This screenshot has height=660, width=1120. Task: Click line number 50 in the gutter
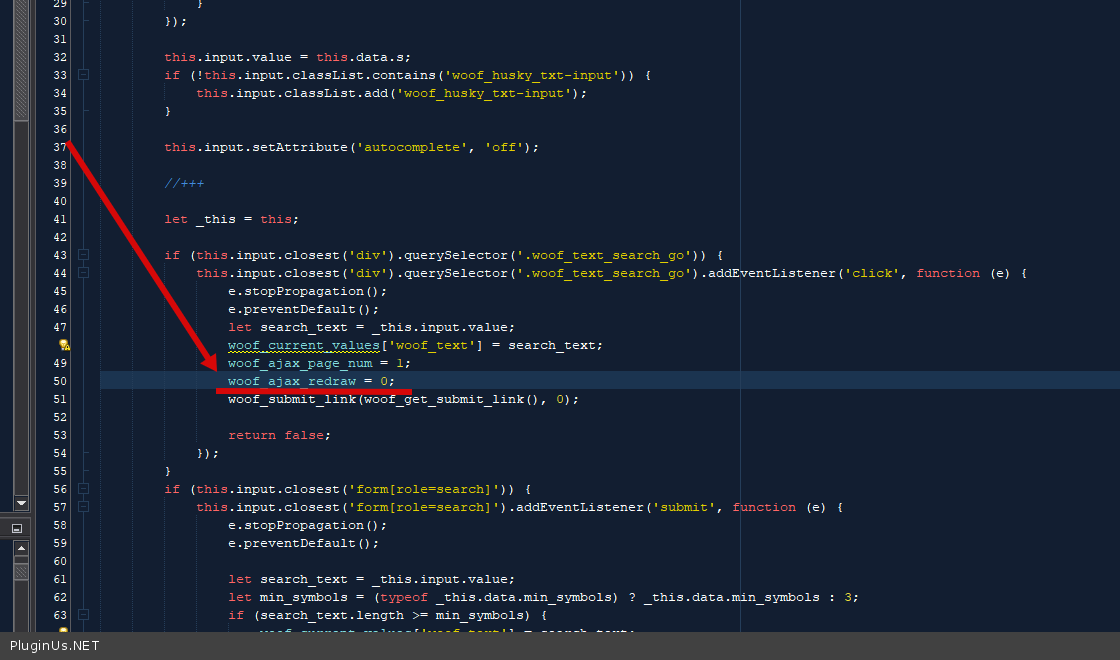(60, 381)
